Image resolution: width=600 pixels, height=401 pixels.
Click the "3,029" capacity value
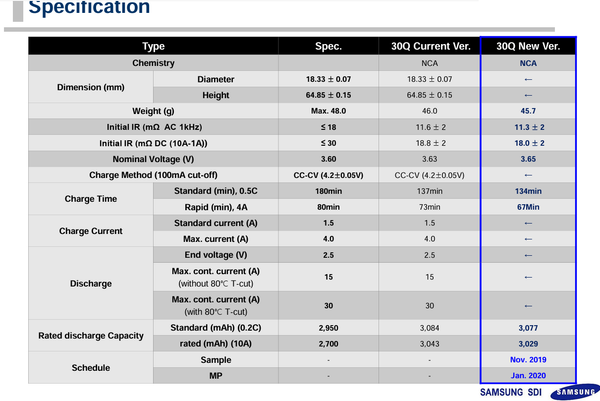click(x=528, y=344)
